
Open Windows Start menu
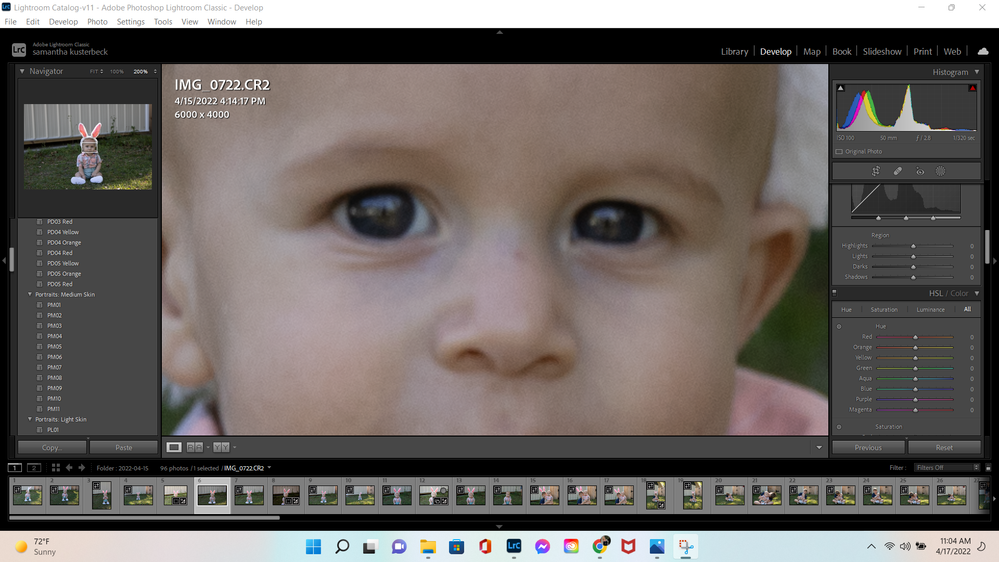(313, 547)
